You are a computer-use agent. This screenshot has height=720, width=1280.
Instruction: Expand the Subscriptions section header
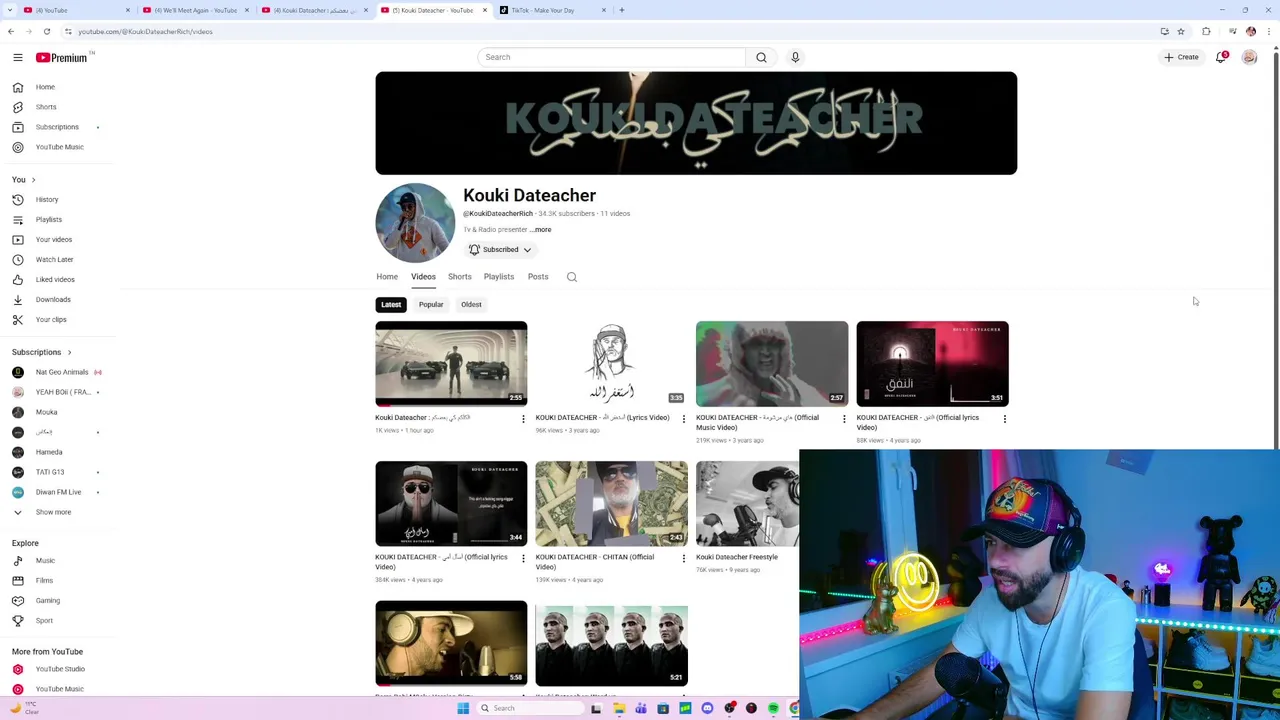42,352
